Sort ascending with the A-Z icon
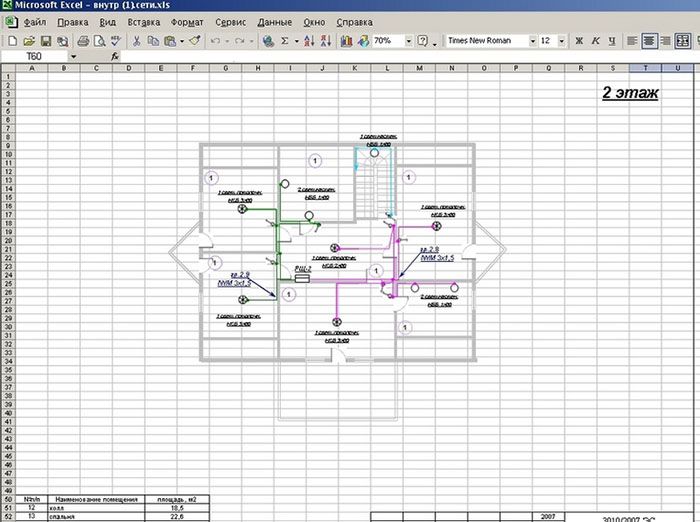 [x=308, y=41]
